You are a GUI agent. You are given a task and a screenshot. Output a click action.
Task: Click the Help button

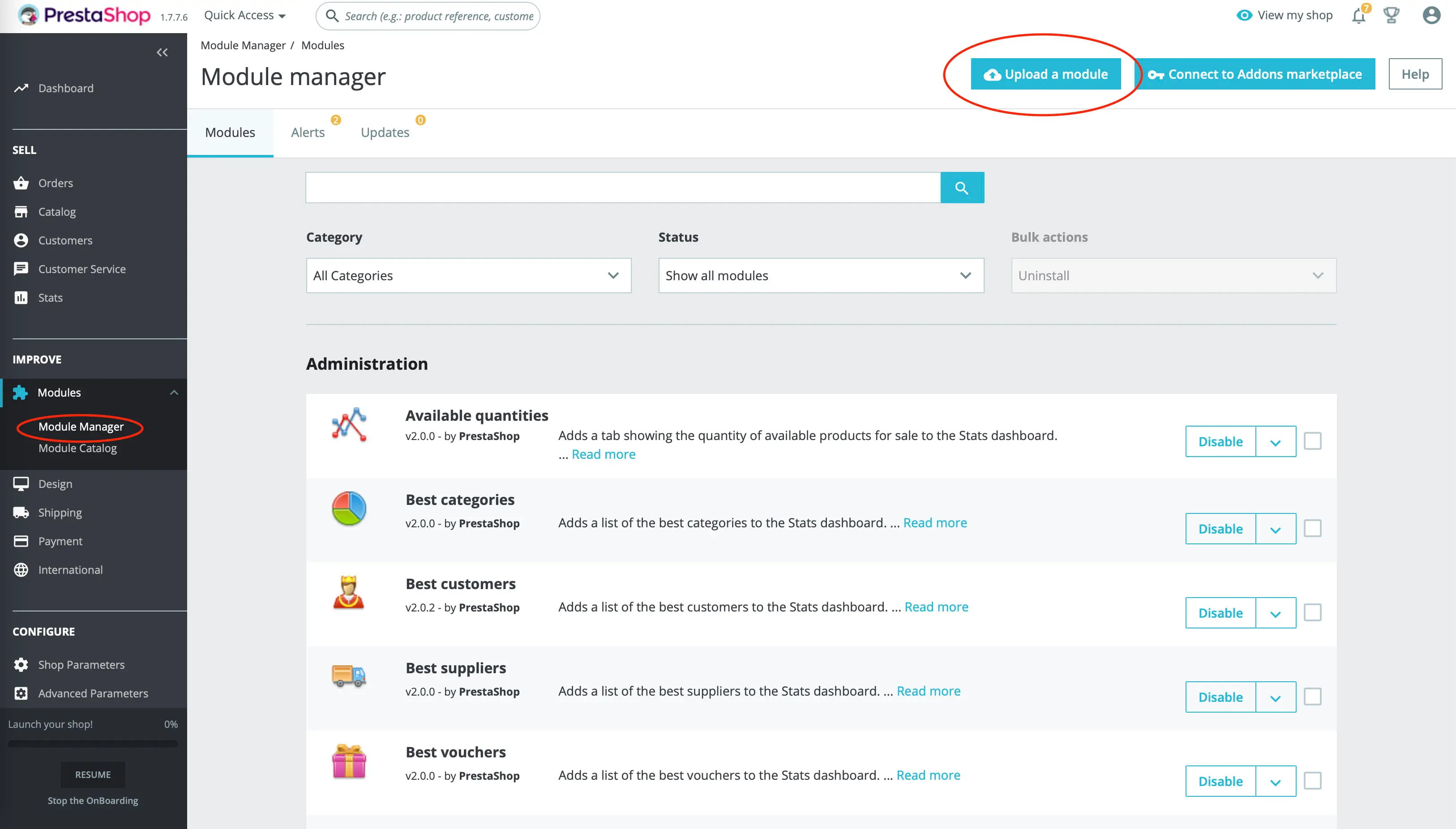point(1415,74)
